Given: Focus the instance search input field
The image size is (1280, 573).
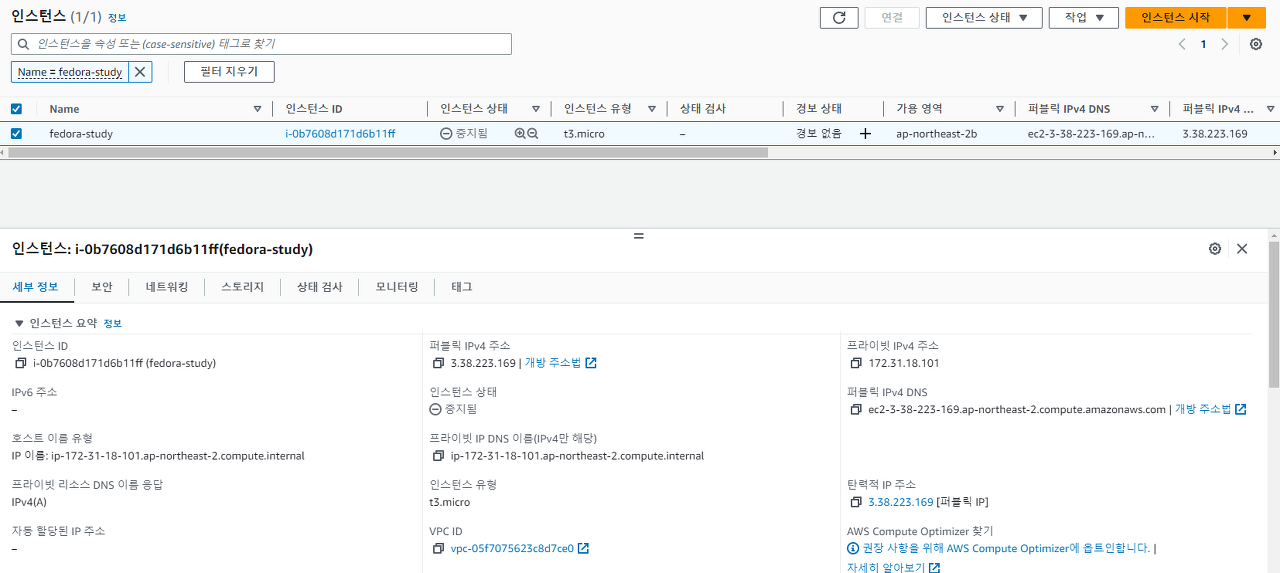Looking at the screenshot, I should pos(261,44).
